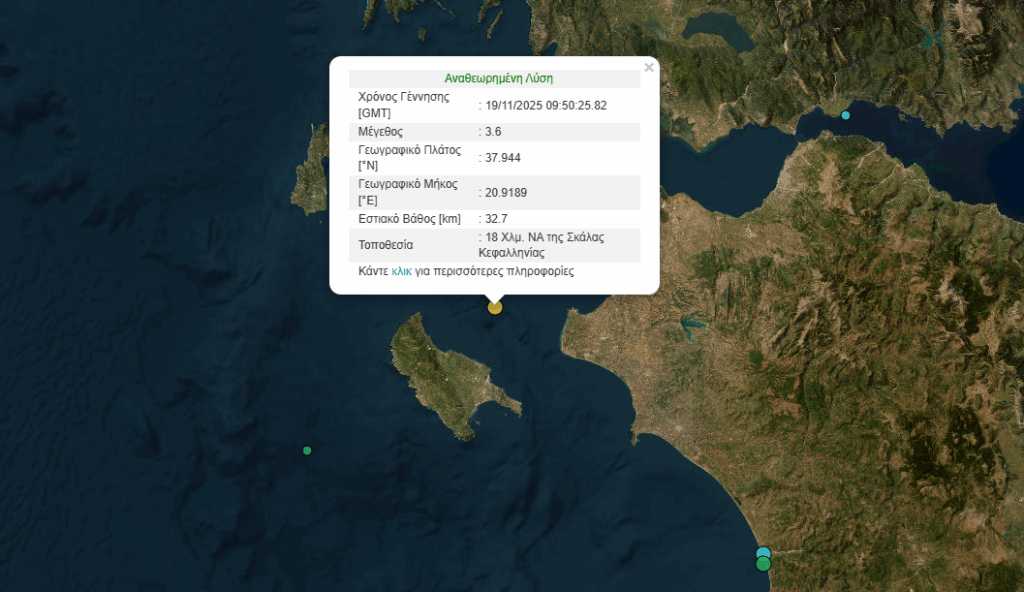
Task: Click the large green marker on the southern coast
Action: point(764,565)
